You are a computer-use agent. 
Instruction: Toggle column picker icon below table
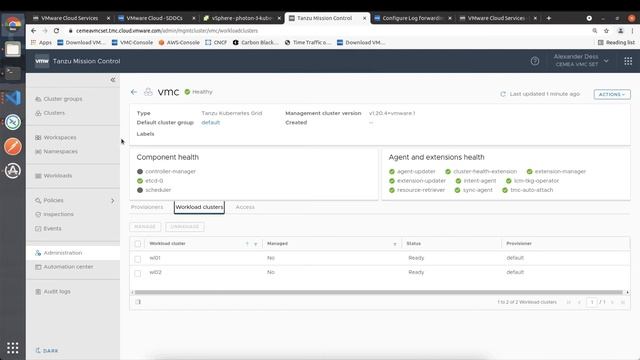click(138, 302)
